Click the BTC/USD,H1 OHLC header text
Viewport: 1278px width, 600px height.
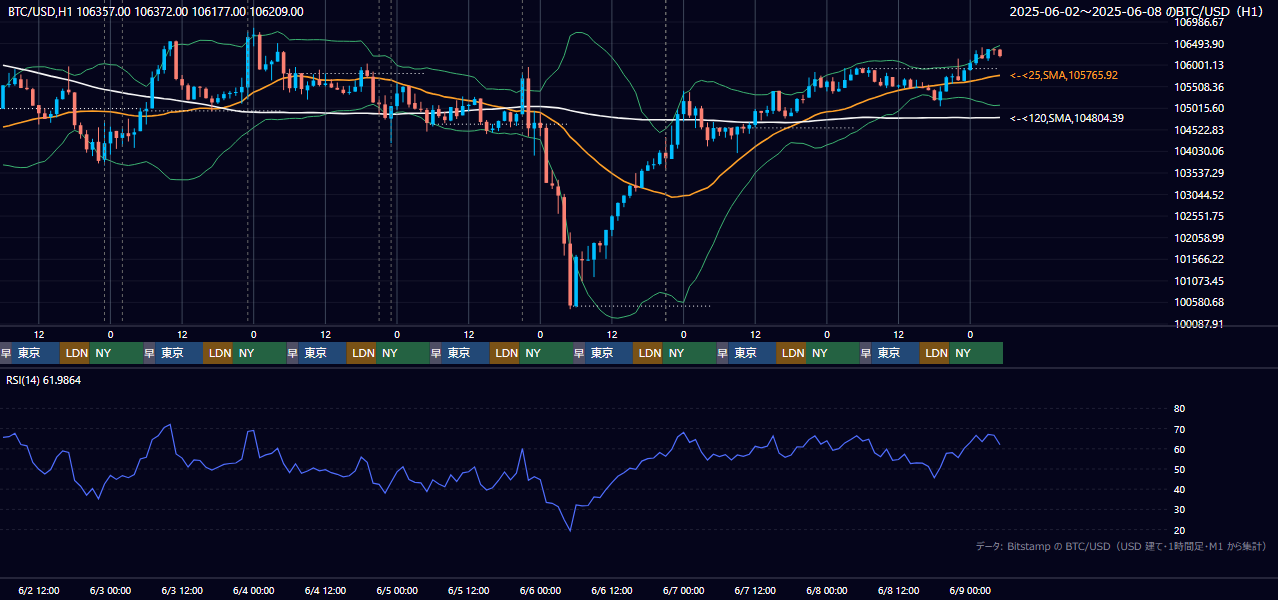pyautogui.click(x=156, y=11)
